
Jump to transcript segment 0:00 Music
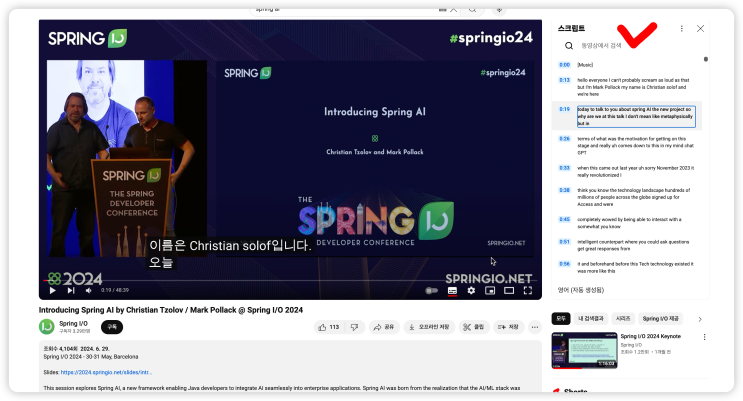pos(627,65)
